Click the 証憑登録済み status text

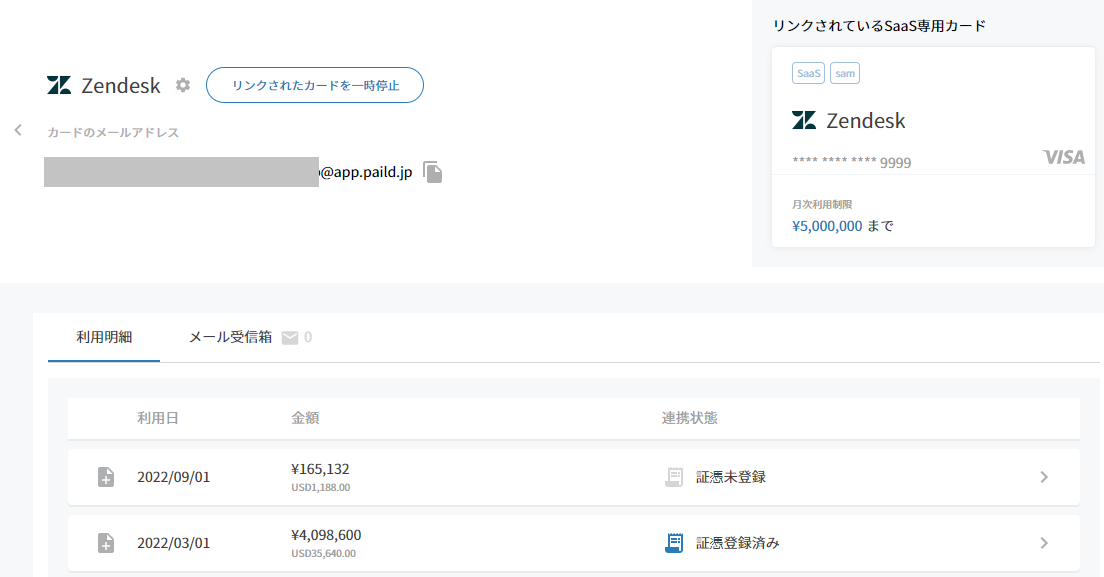click(738, 543)
